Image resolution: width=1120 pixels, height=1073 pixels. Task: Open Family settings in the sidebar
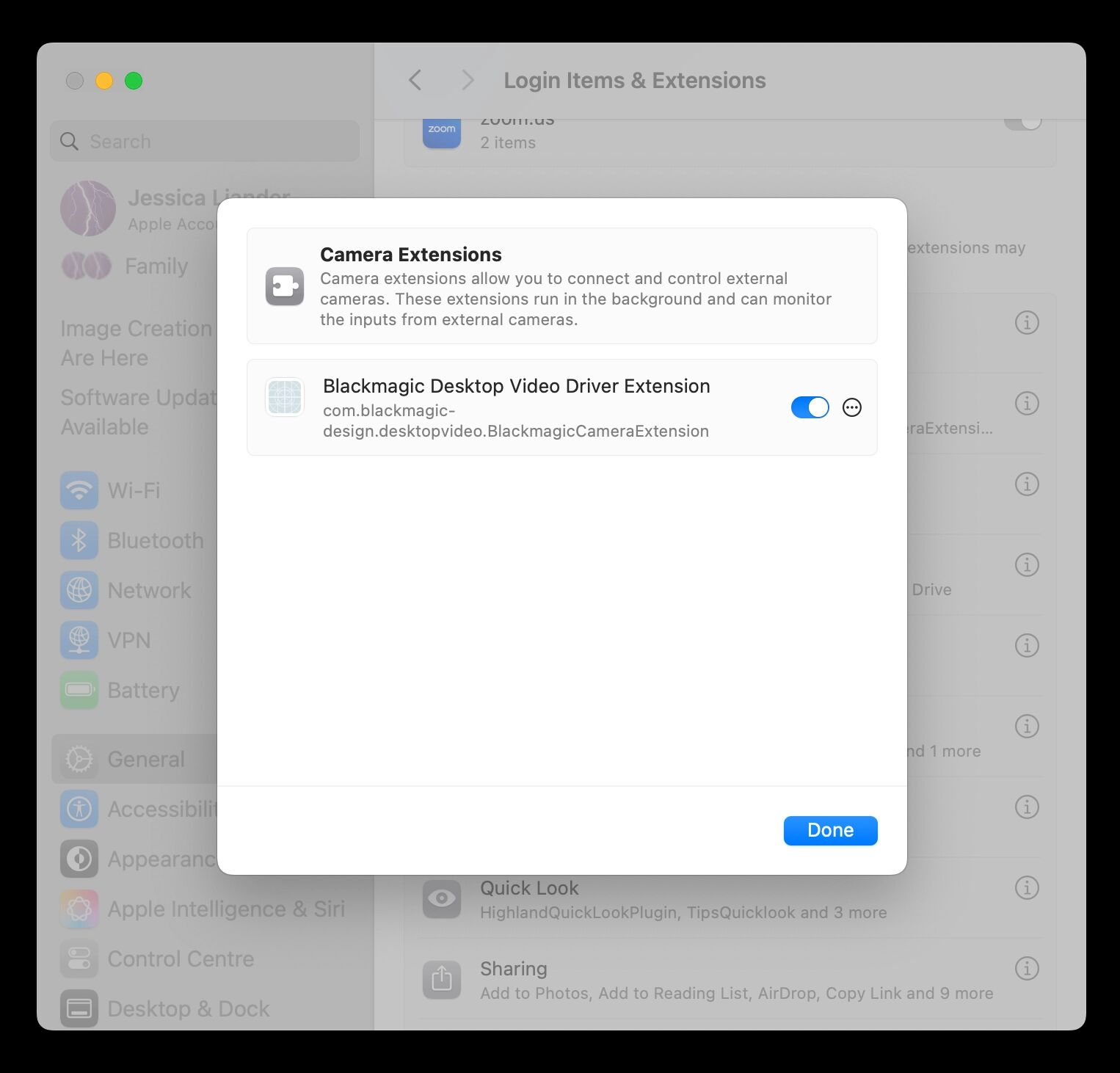125,266
